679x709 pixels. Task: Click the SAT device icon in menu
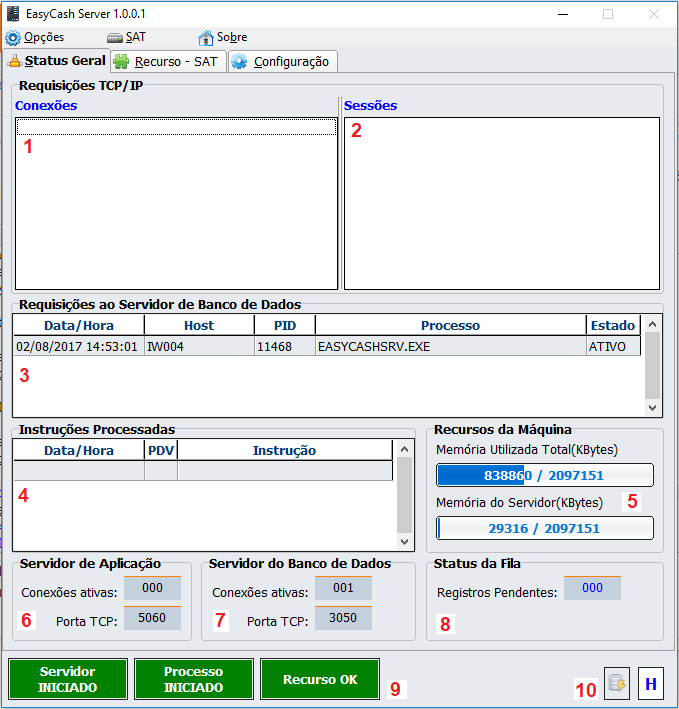point(114,38)
